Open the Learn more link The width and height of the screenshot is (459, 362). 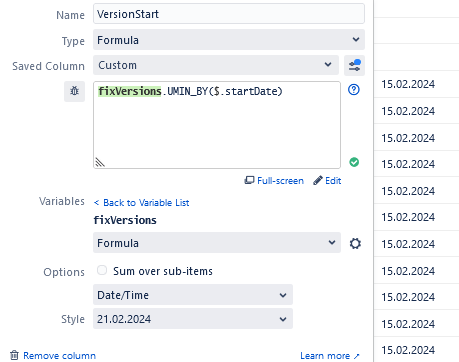click(330, 356)
